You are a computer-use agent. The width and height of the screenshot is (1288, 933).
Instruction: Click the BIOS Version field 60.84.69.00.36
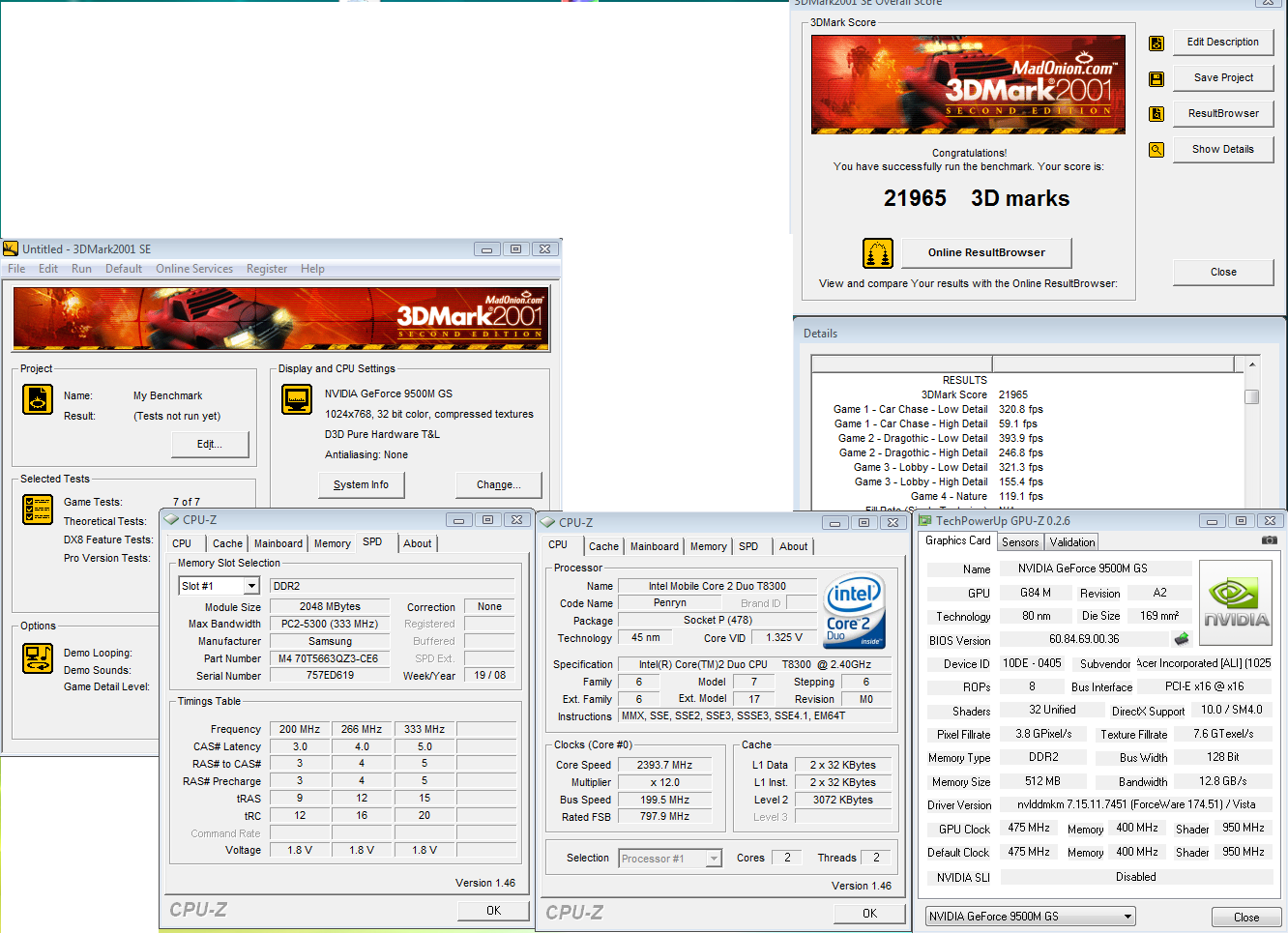point(1084,639)
